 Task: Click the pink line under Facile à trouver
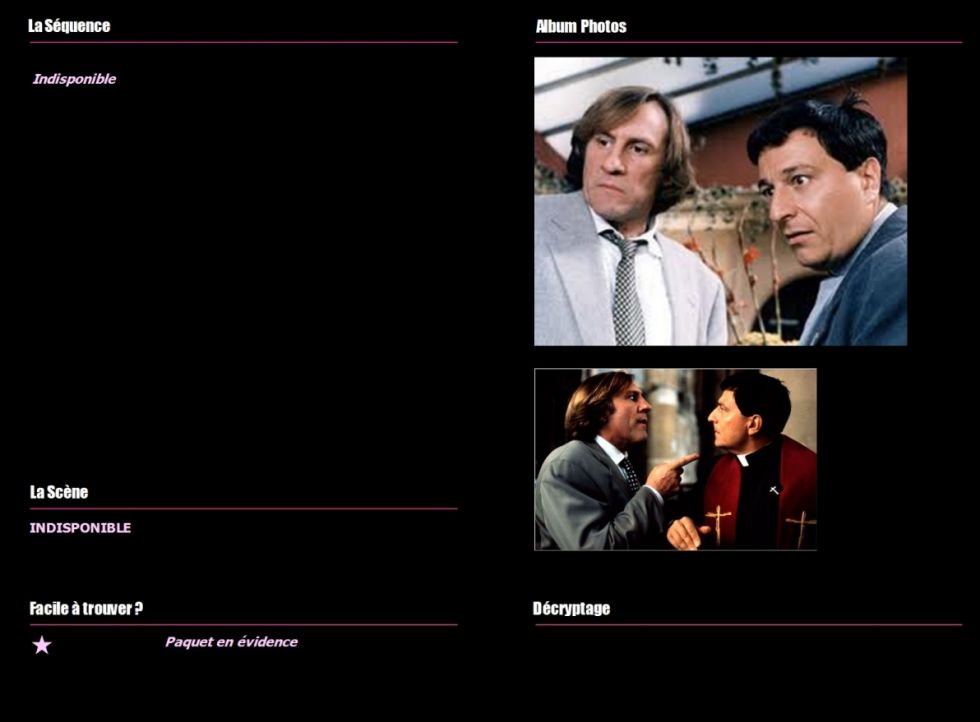point(244,624)
